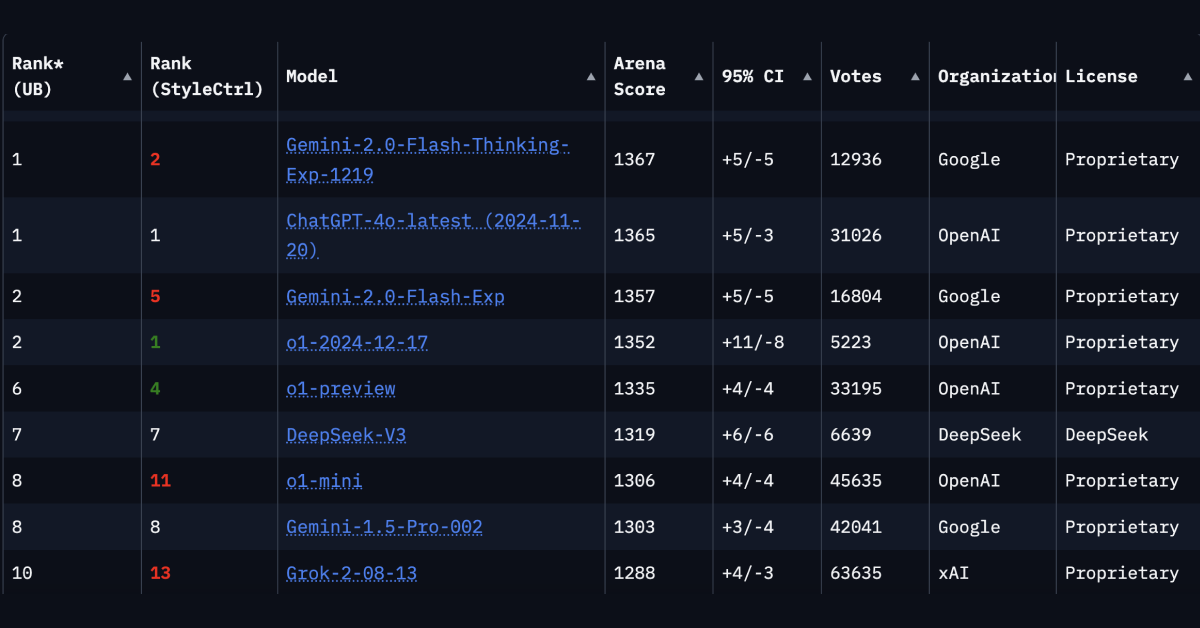
Task: Follow the o1-mini link
Action: pos(324,481)
